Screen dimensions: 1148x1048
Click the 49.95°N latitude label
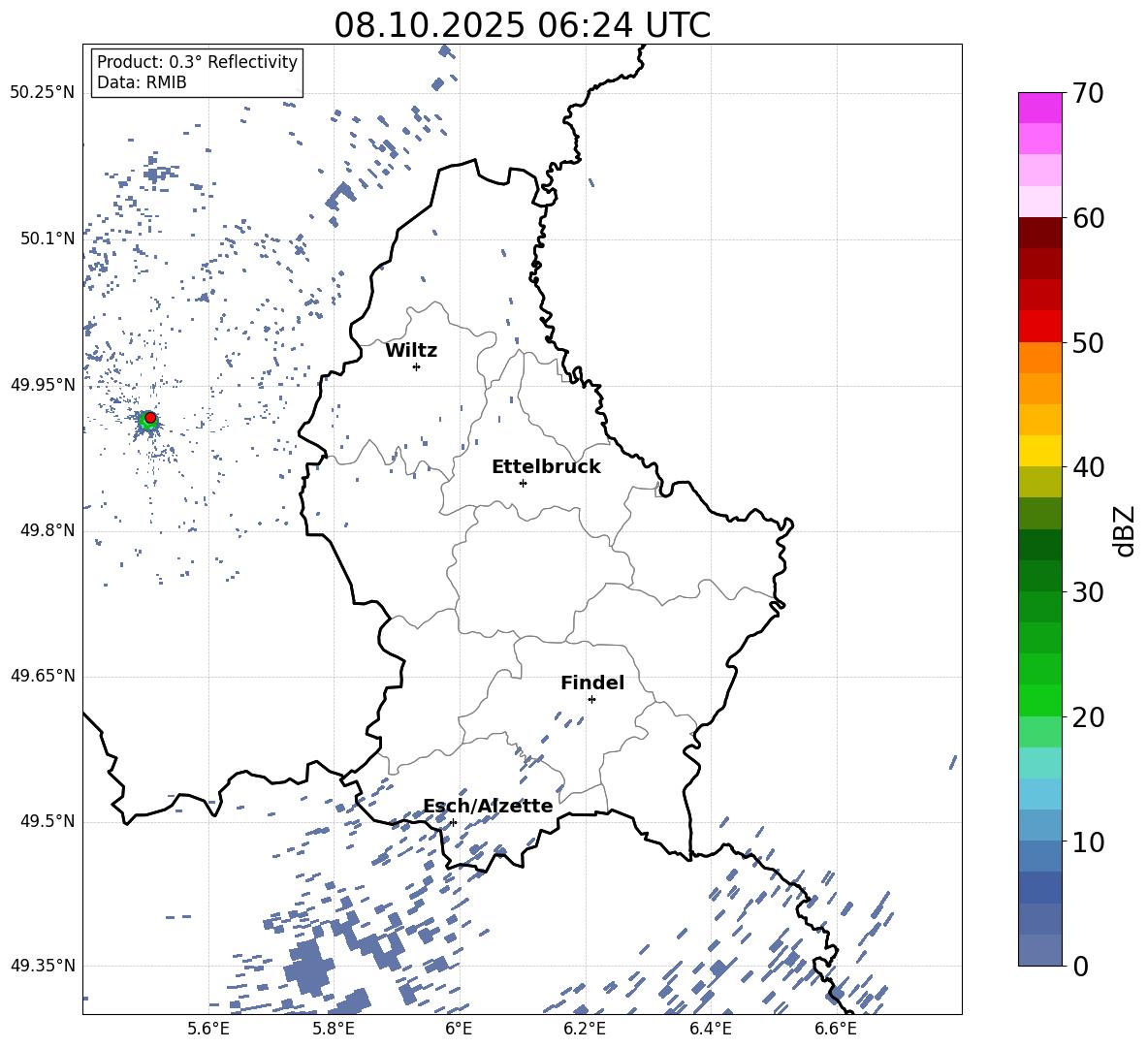tap(43, 384)
